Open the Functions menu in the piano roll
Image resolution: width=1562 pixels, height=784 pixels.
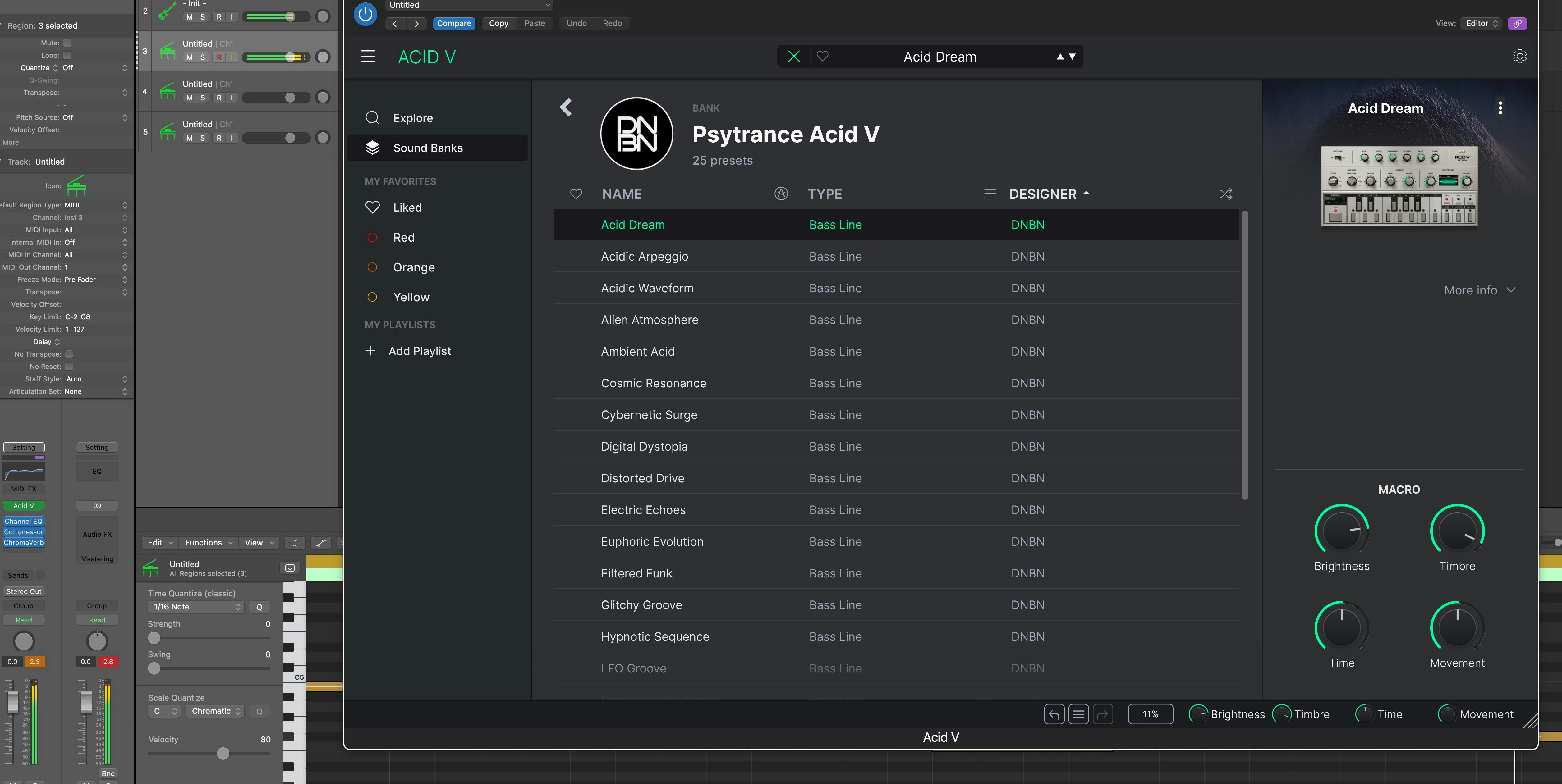pos(209,542)
